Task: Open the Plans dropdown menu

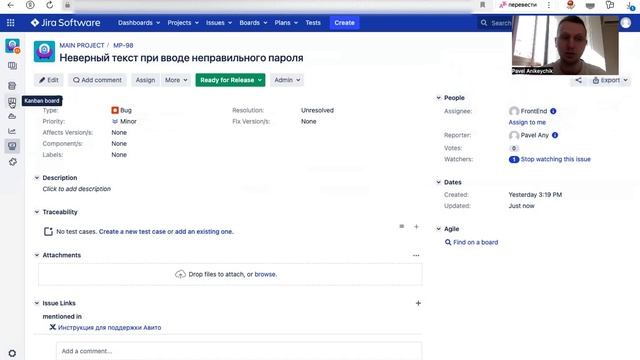Action: (286, 23)
